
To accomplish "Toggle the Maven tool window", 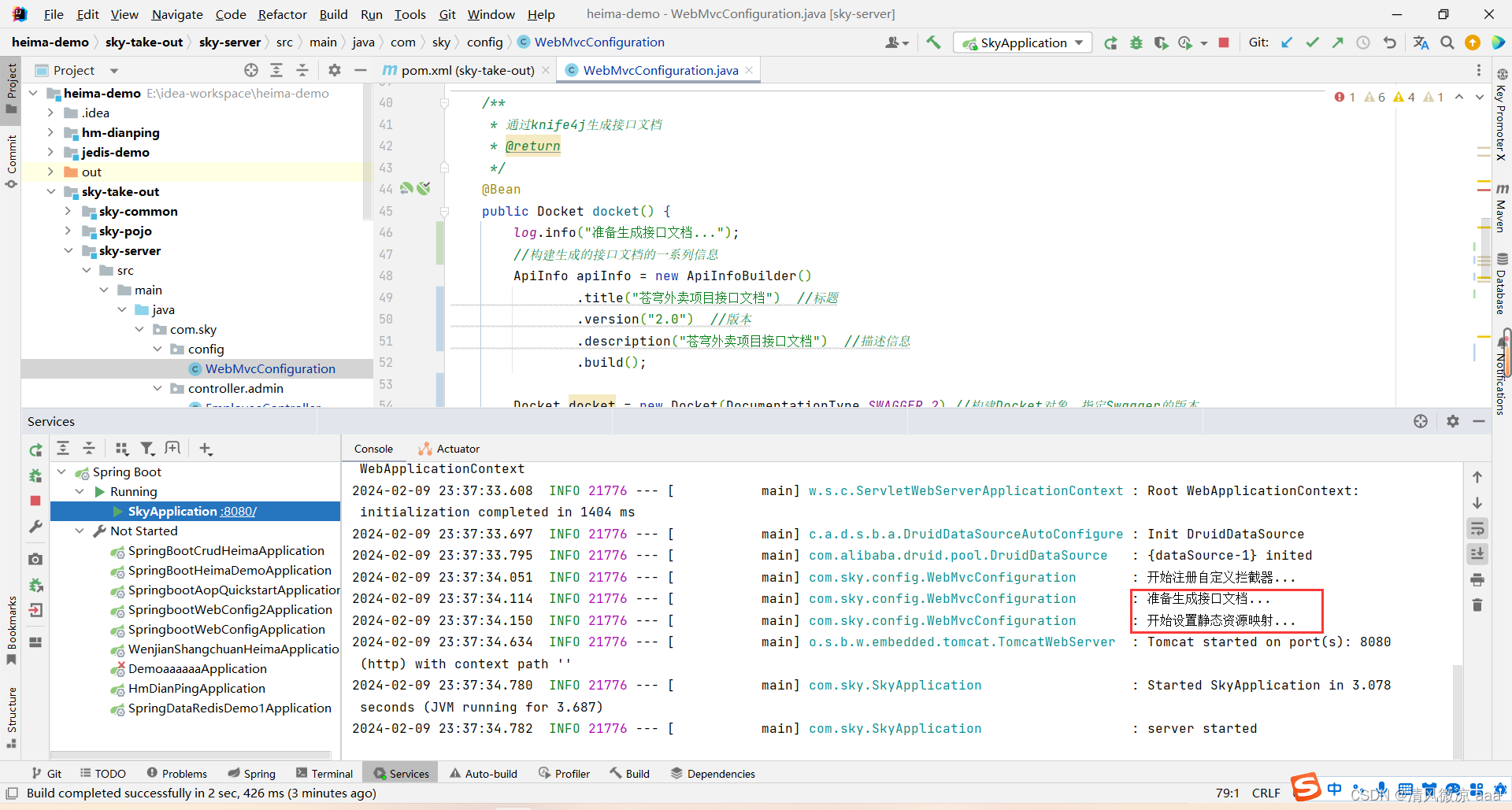I will (1502, 208).
